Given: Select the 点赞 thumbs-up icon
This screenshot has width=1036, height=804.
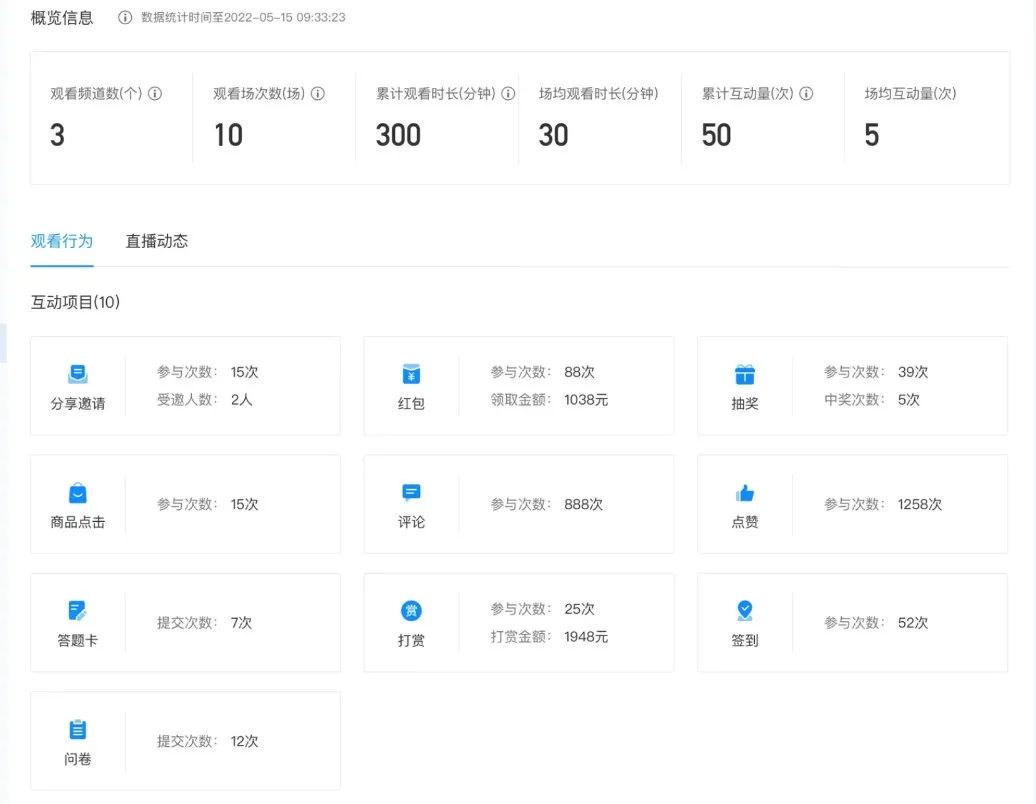Looking at the screenshot, I should click(x=744, y=492).
